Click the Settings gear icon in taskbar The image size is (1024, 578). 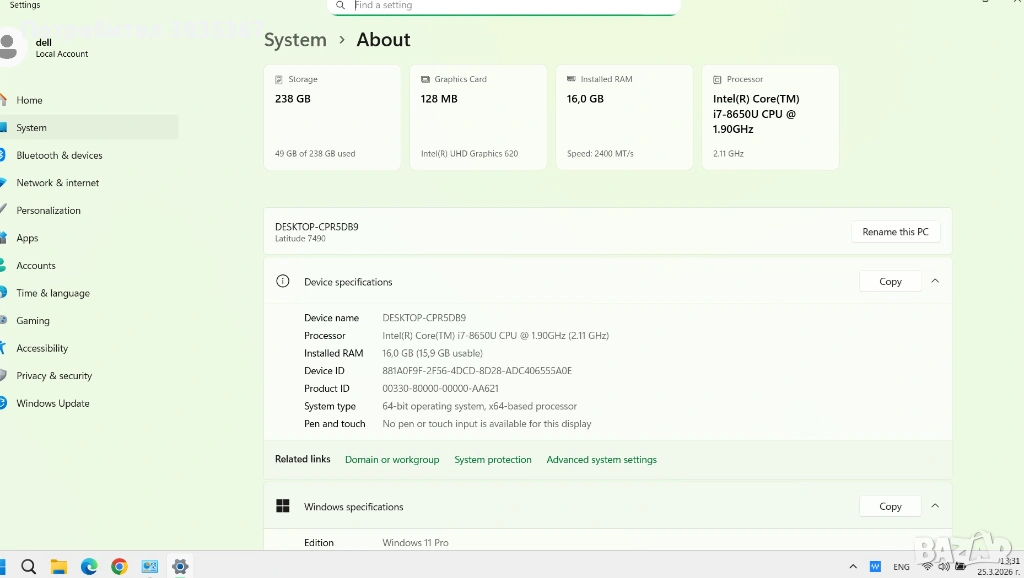click(x=180, y=566)
